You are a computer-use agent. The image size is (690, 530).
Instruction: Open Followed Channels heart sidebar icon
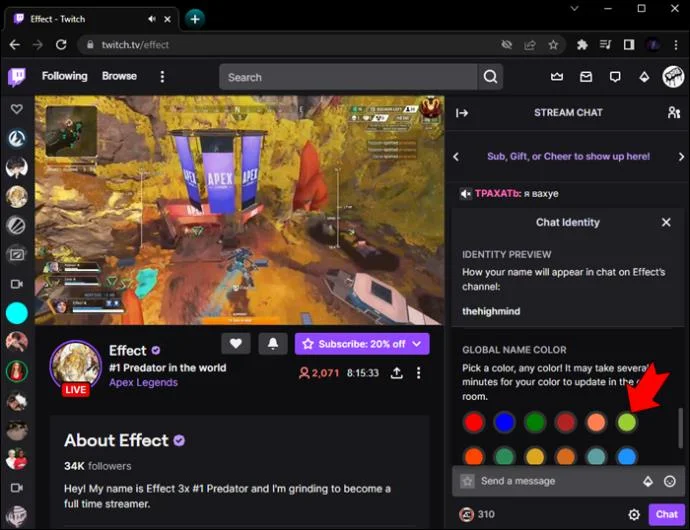point(17,109)
